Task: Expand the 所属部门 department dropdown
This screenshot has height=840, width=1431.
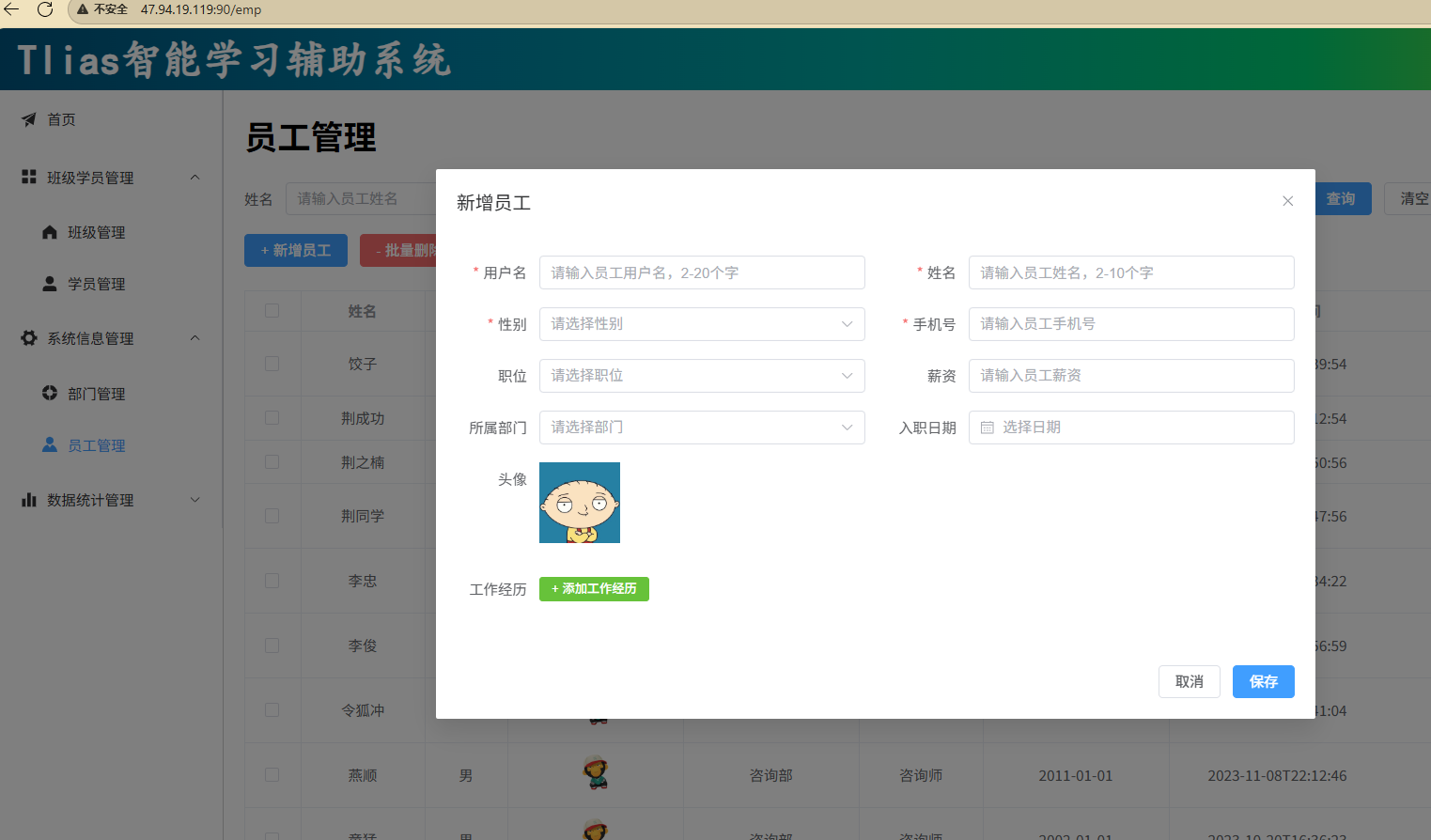Action: [701, 428]
